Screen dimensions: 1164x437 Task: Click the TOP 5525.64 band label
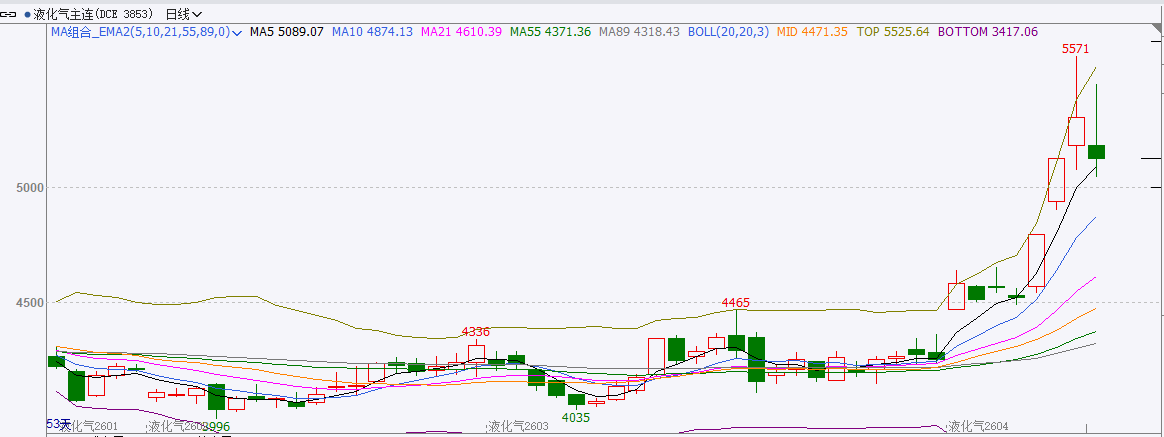point(893,32)
